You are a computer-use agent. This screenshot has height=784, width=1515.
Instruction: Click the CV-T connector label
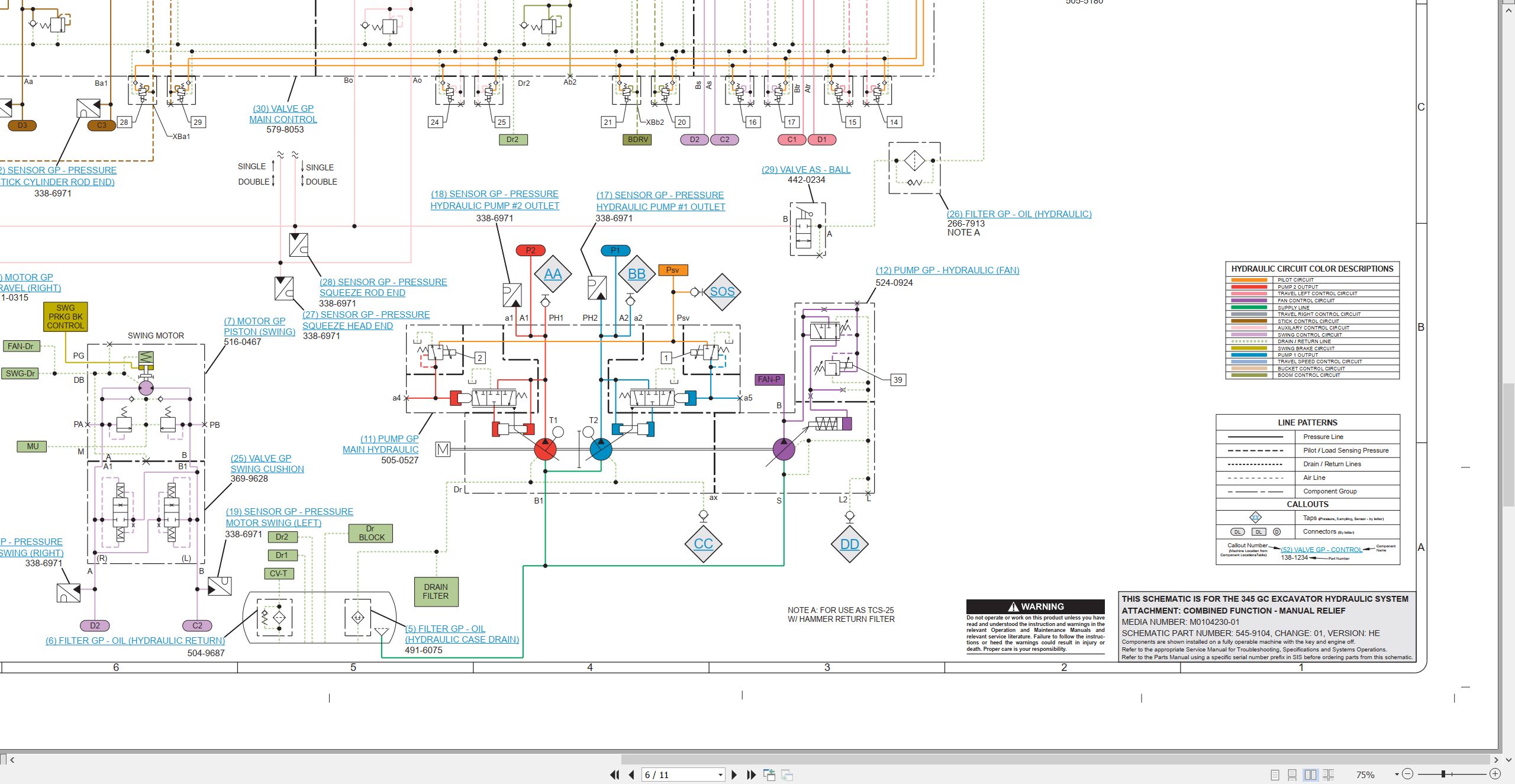(279, 573)
